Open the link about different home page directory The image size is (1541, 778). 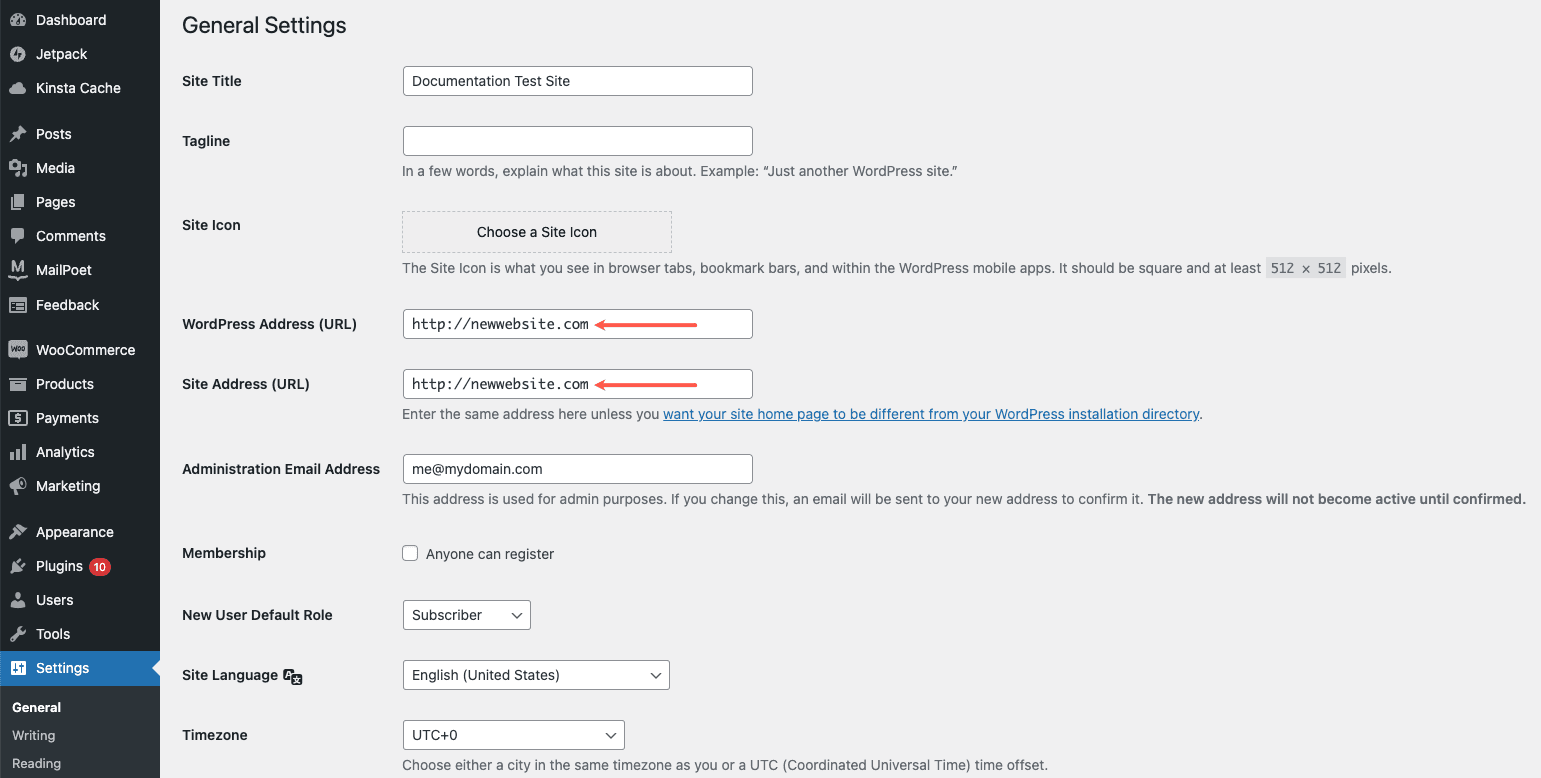click(x=930, y=413)
